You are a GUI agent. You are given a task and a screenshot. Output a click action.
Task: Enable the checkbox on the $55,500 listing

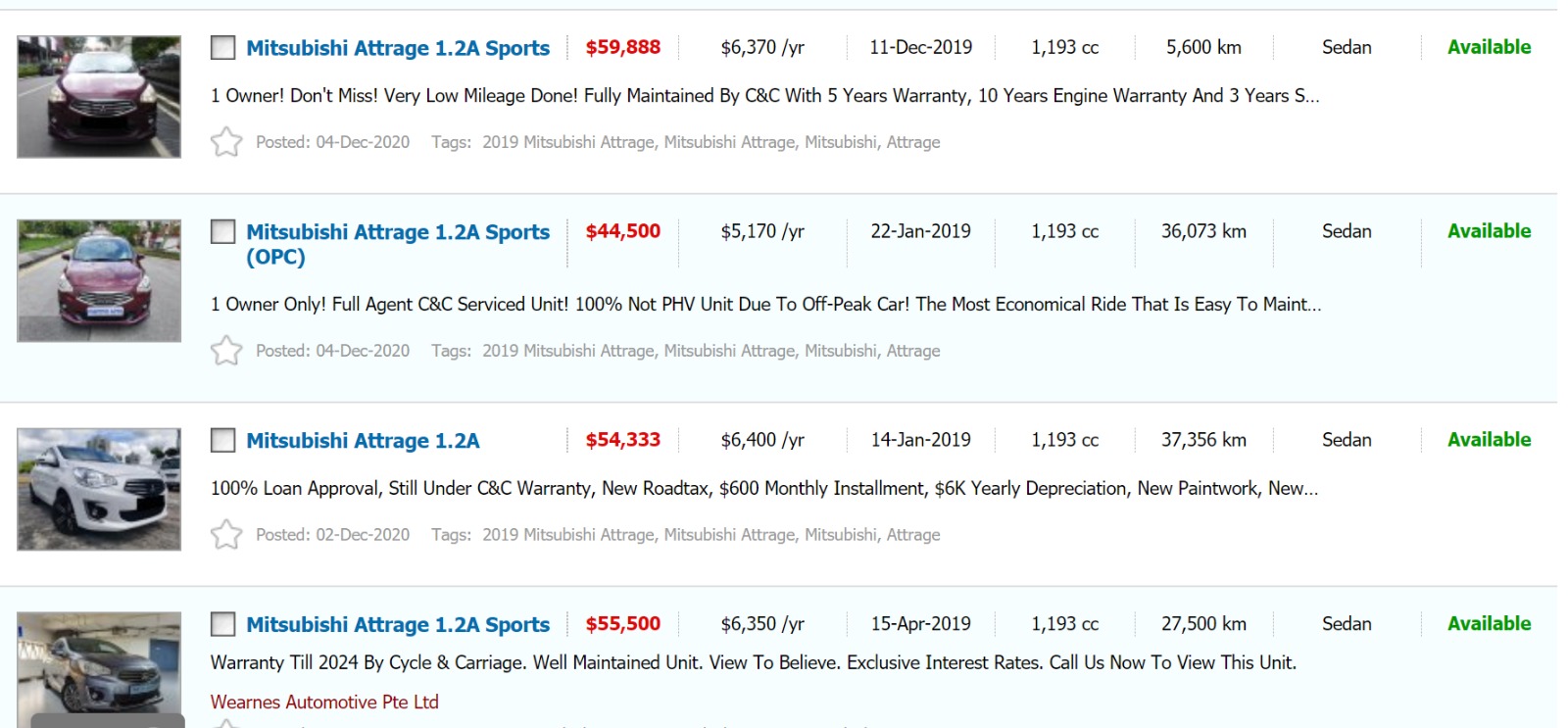223,624
